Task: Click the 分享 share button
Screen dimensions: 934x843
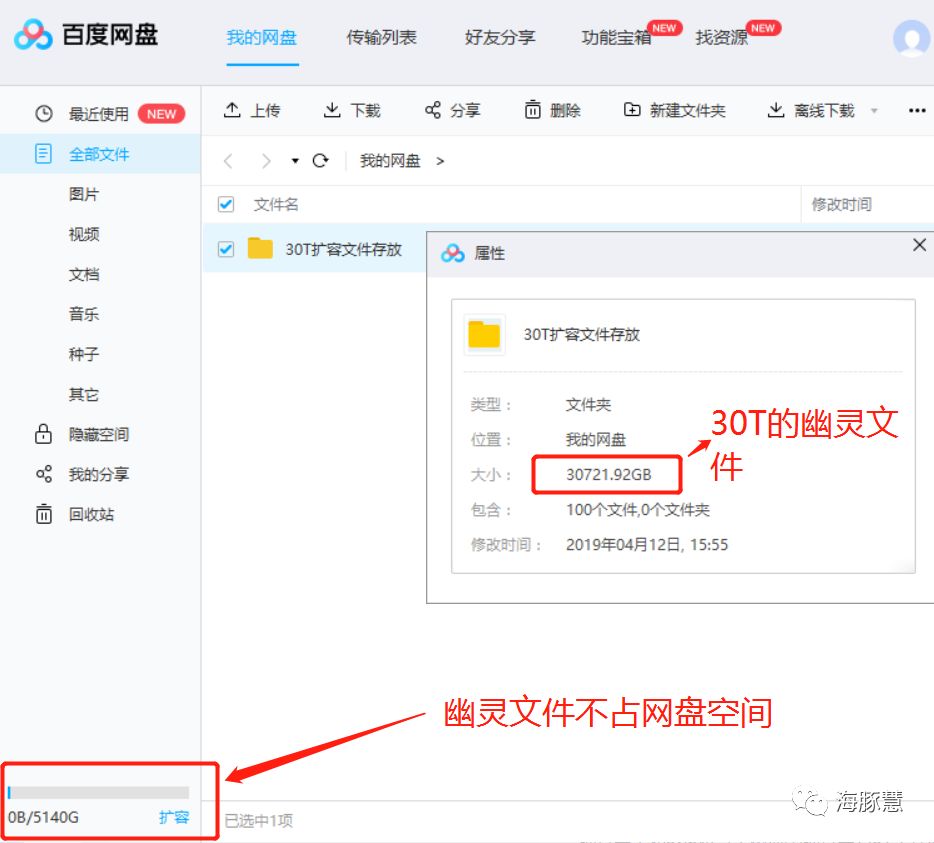Action: click(453, 110)
